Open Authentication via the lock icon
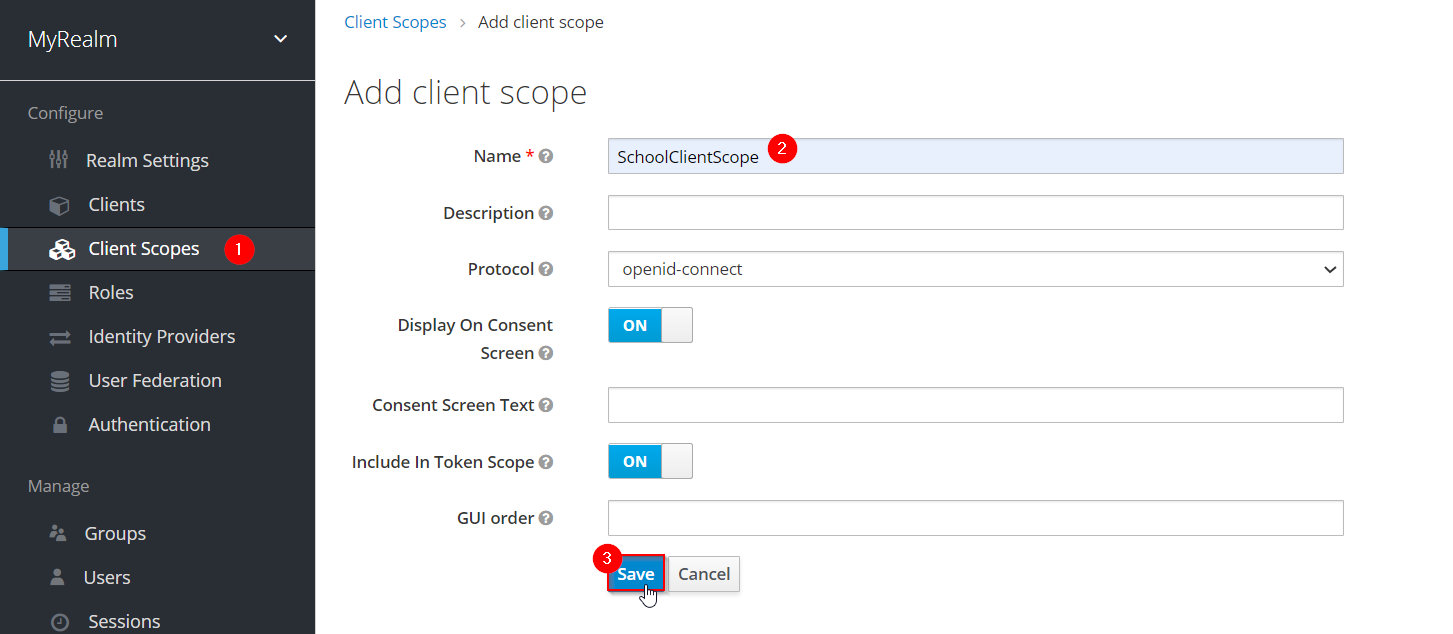Screen dimensions: 1453x634 [x=62, y=424]
